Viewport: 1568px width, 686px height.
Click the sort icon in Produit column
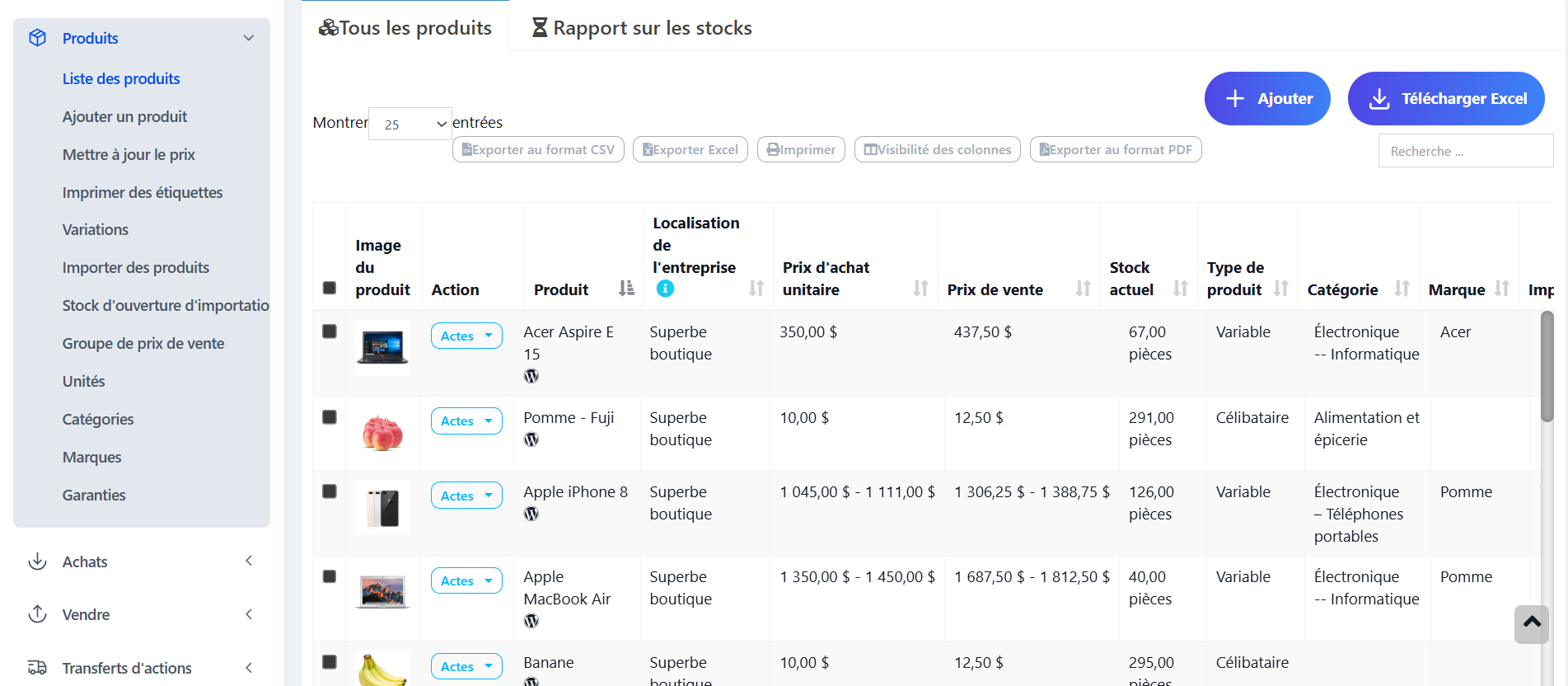626,289
